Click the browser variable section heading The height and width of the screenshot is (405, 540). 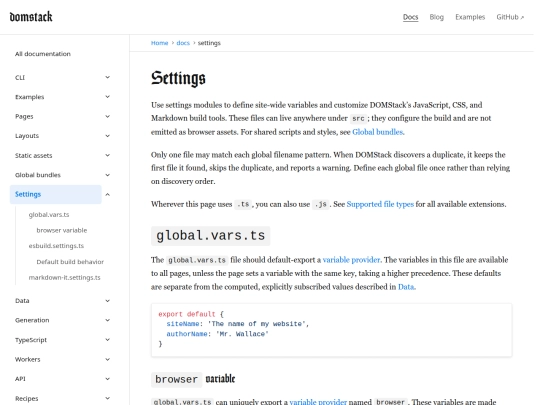(193, 379)
